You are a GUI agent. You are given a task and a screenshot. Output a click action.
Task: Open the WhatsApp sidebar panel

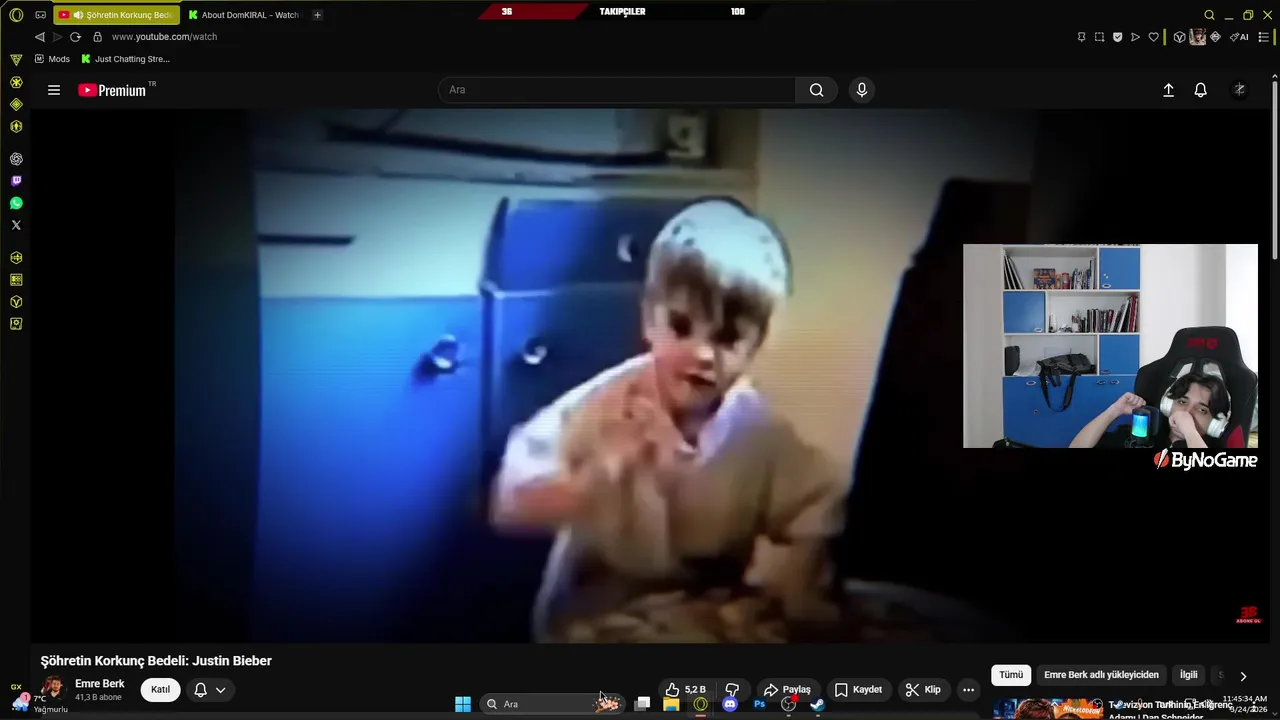[16, 203]
